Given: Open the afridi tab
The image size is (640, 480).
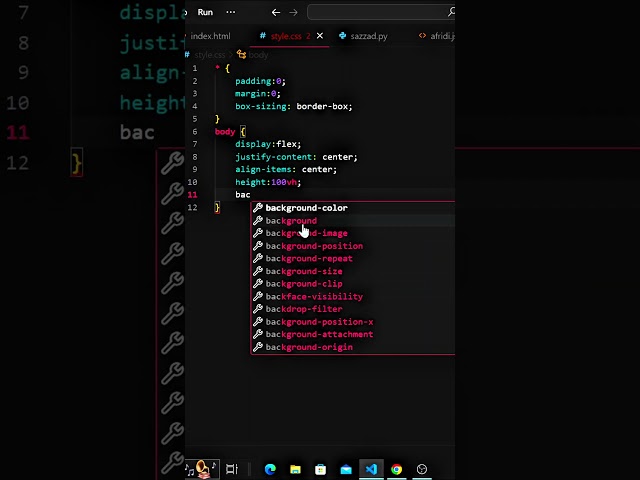Looking at the screenshot, I should pyautogui.click(x=436, y=36).
